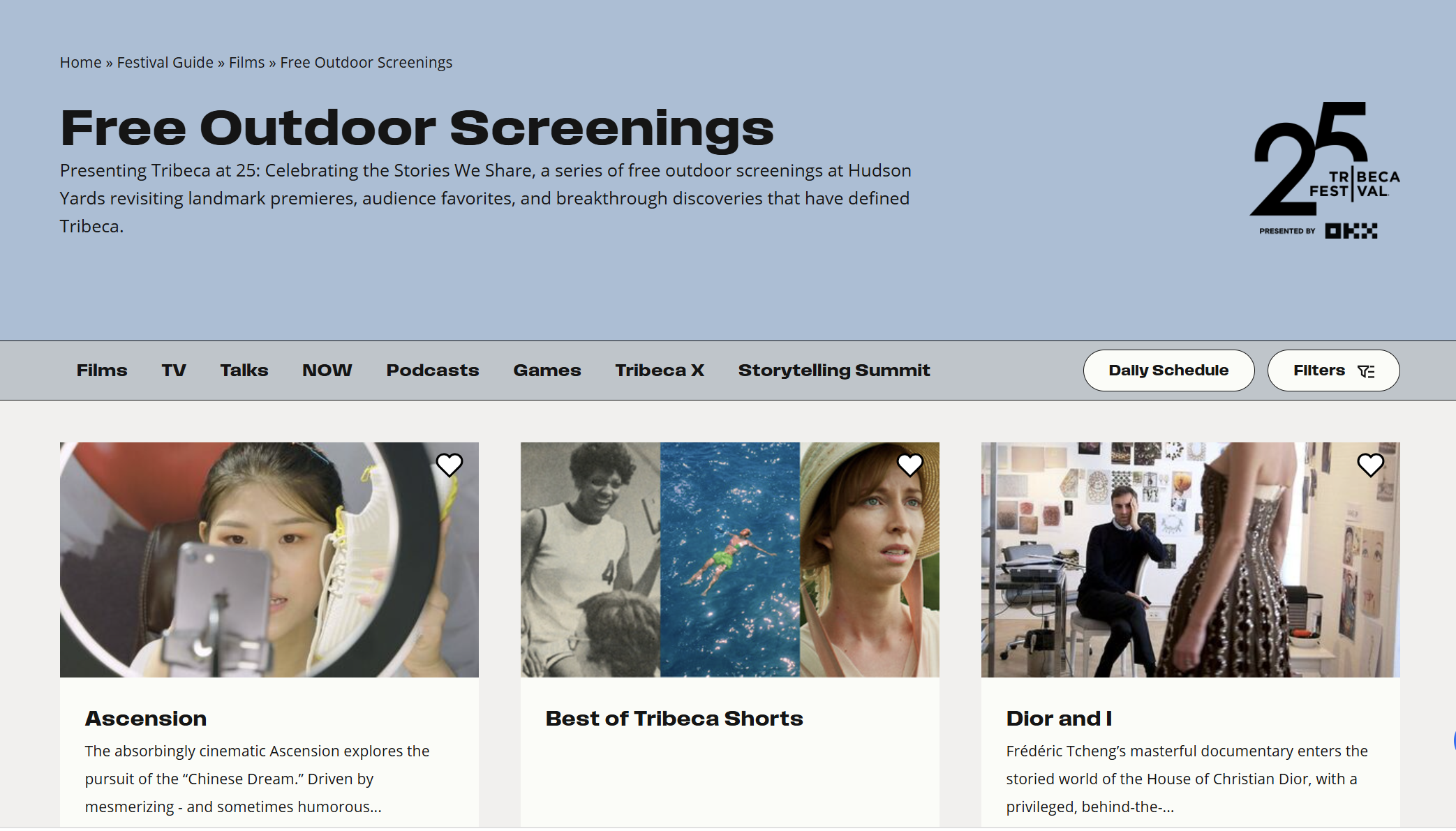Open the Films breadcrumb link
This screenshot has height=831, width=1456.
point(247,63)
